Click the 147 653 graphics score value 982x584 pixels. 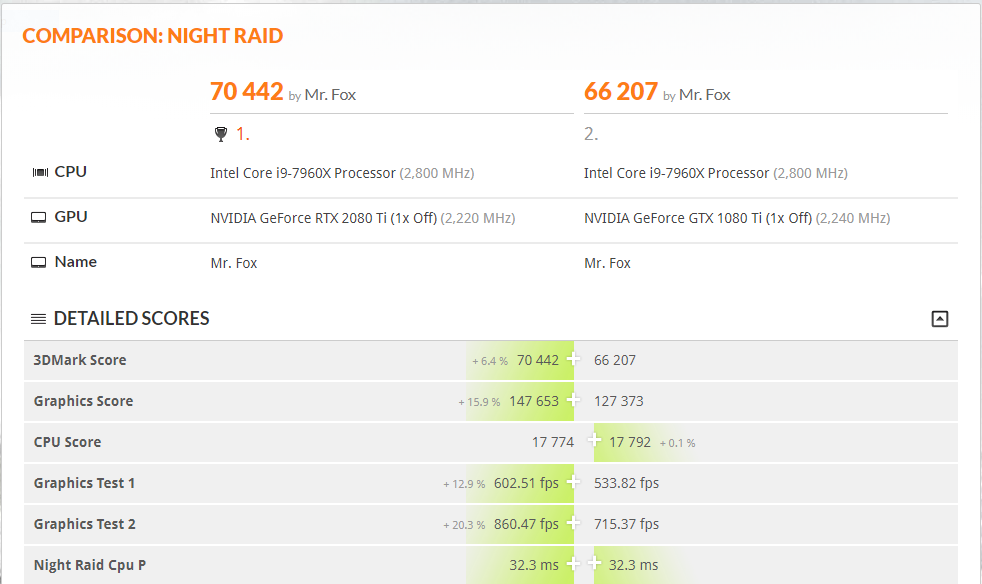(534, 401)
